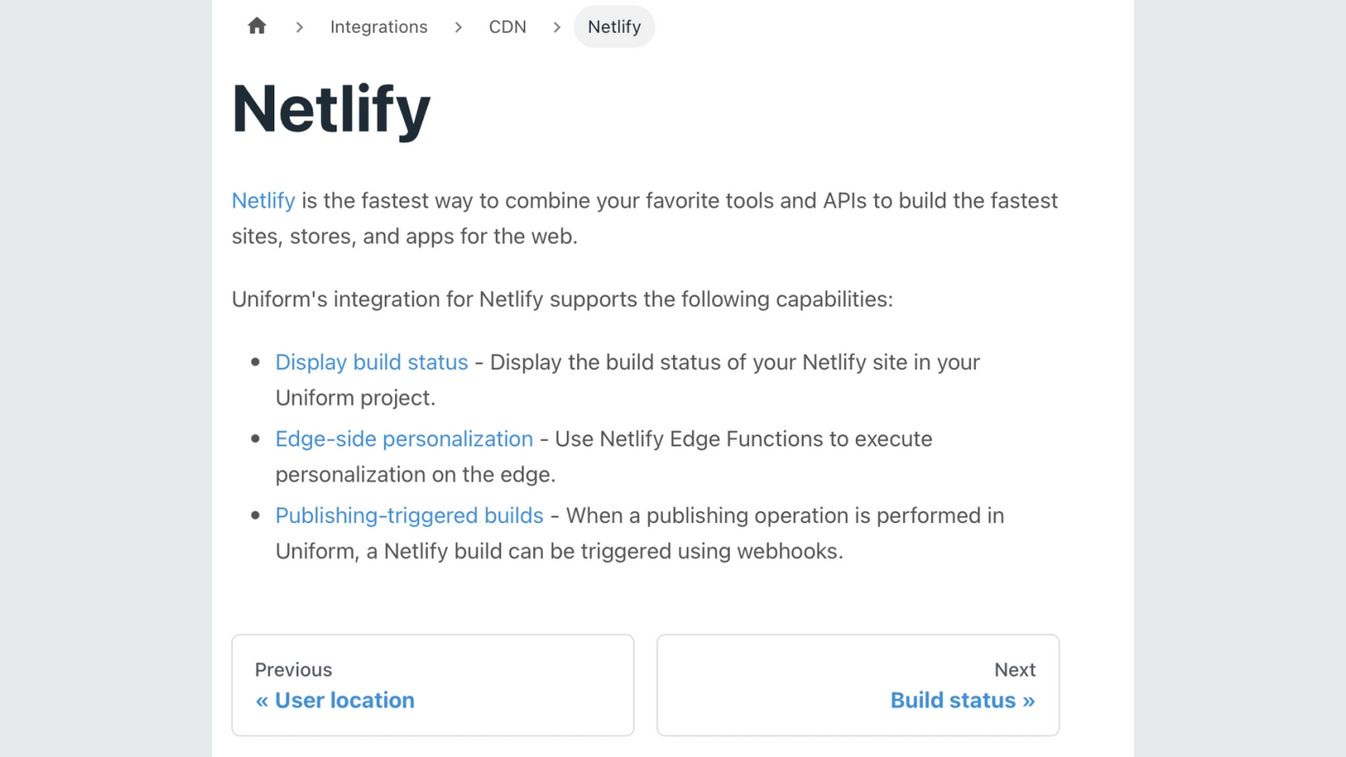Image resolution: width=1346 pixels, height=757 pixels.
Task: Open the Display build status link
Action: 372,362
